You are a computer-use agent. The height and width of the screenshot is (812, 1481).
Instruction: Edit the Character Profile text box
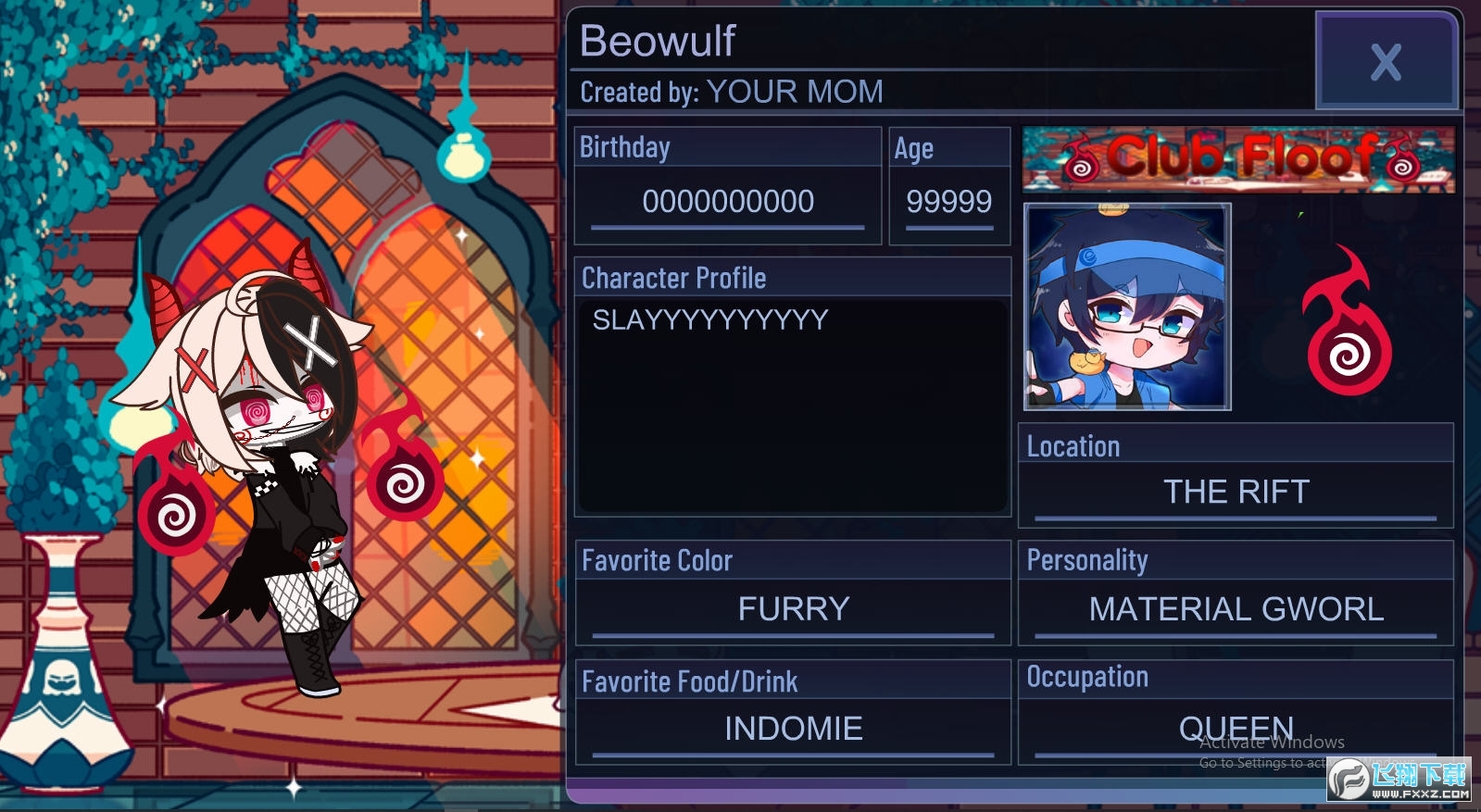(x=793, y=406)
